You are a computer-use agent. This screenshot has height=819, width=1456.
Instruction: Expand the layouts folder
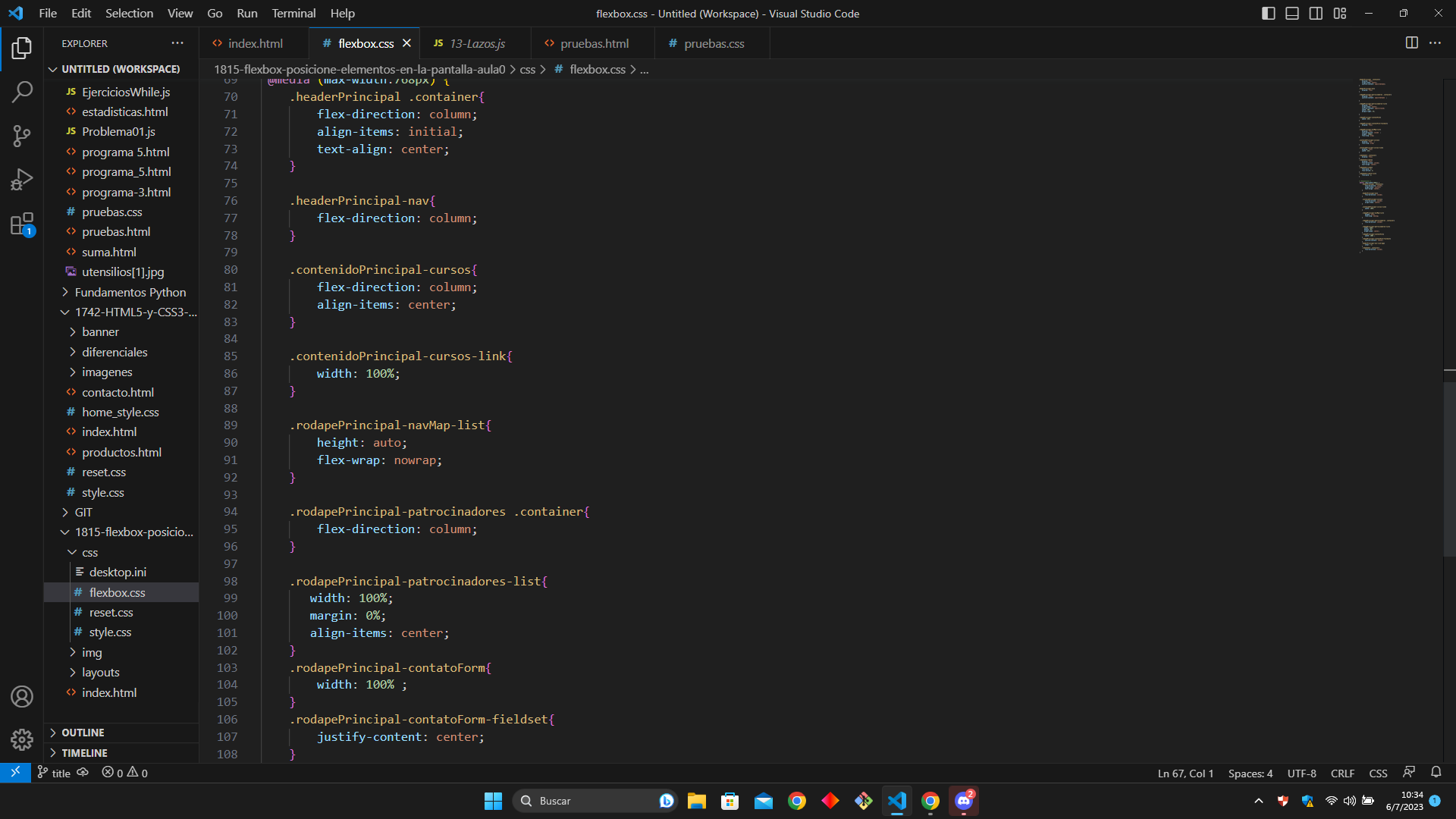(x=121, y=673)
